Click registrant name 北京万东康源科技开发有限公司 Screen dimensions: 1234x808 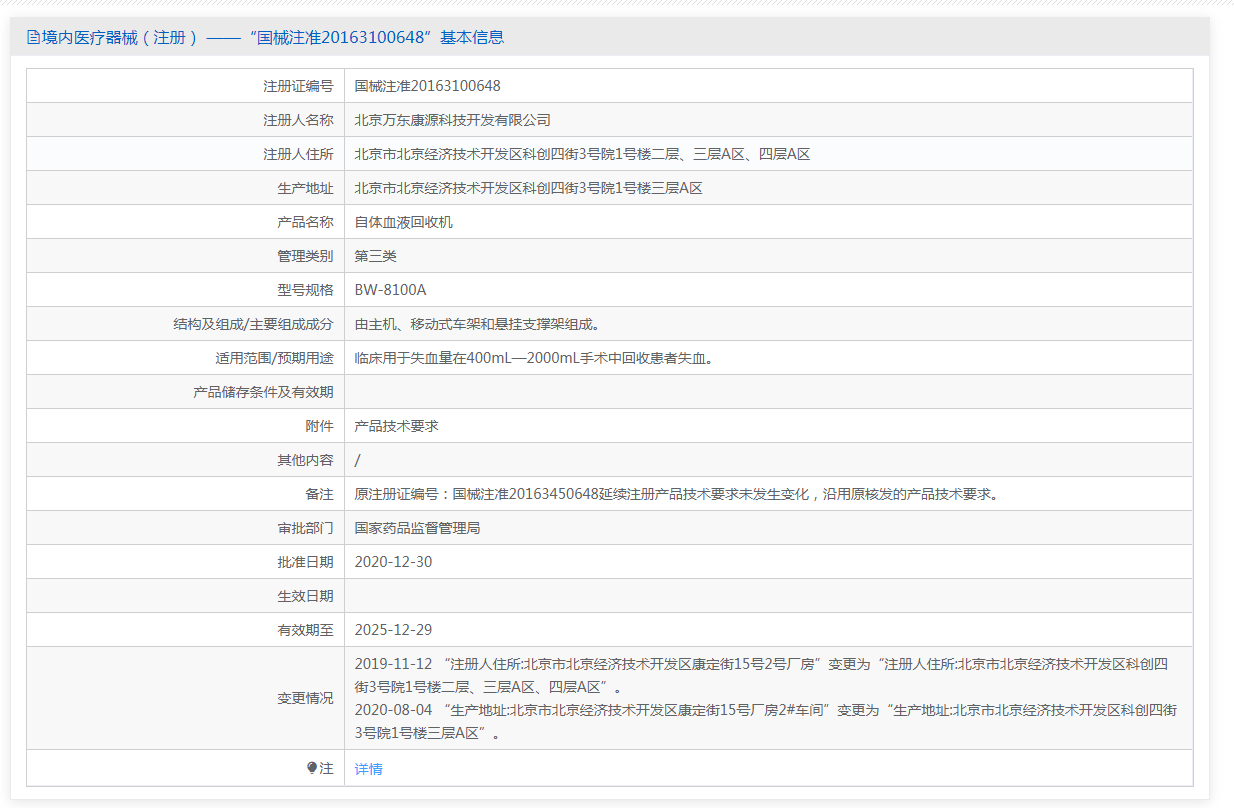pyautogui.click(x=452, y=120)
